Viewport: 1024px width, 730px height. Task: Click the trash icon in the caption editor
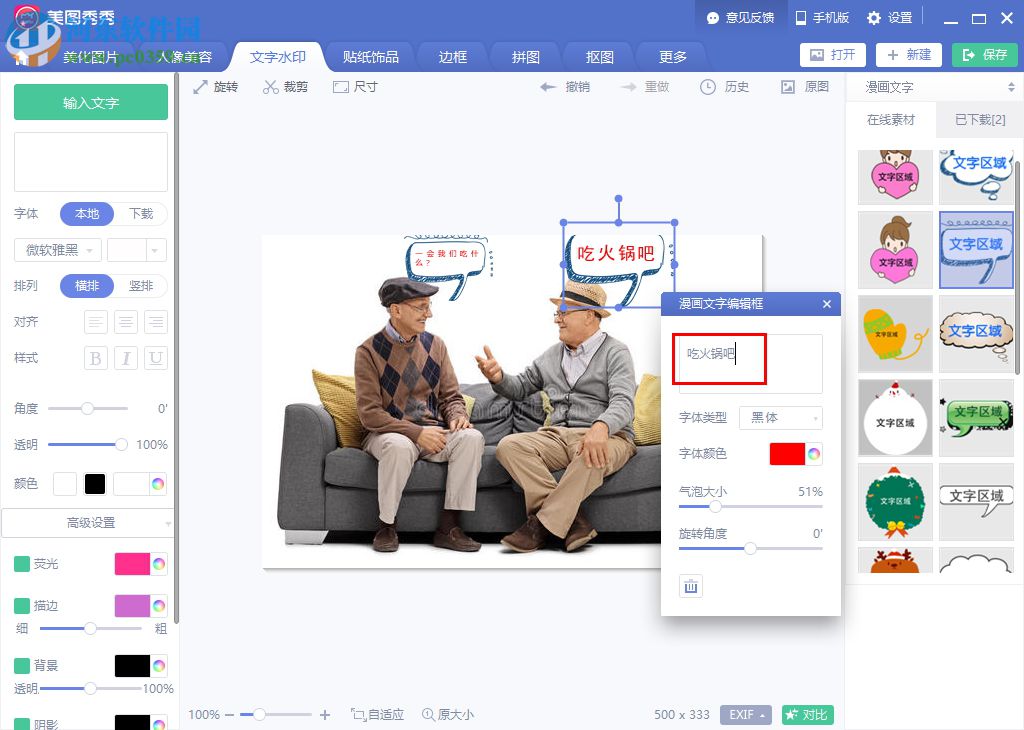[x=690, y=586]
